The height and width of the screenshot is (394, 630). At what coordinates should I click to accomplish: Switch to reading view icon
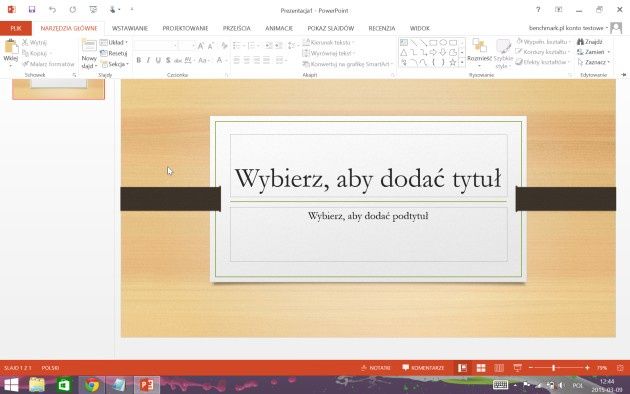(x=499, y=367)
